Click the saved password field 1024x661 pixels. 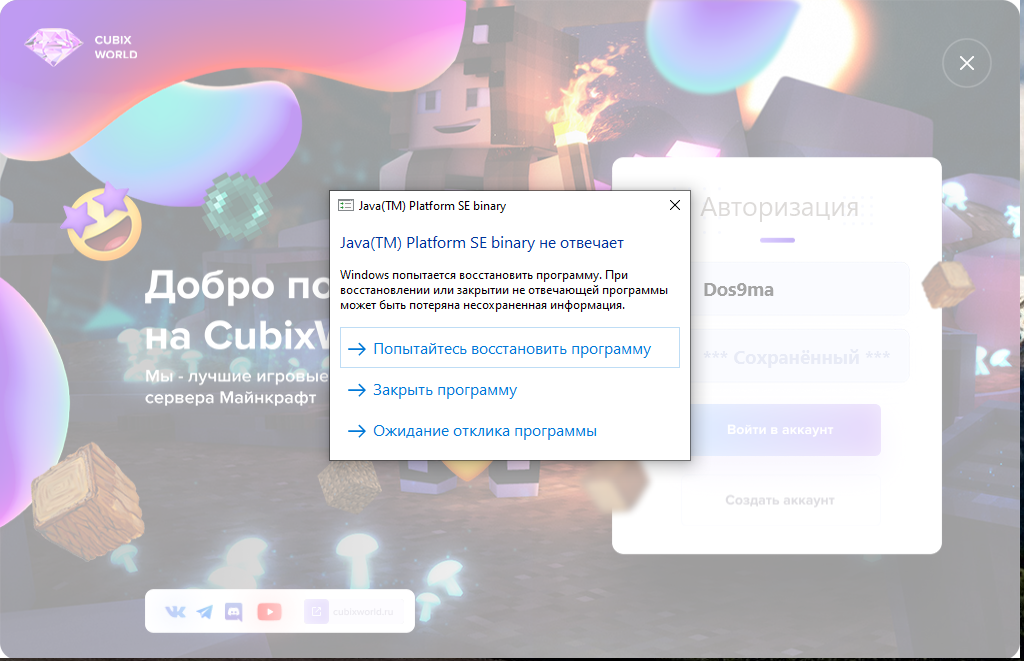800,357
